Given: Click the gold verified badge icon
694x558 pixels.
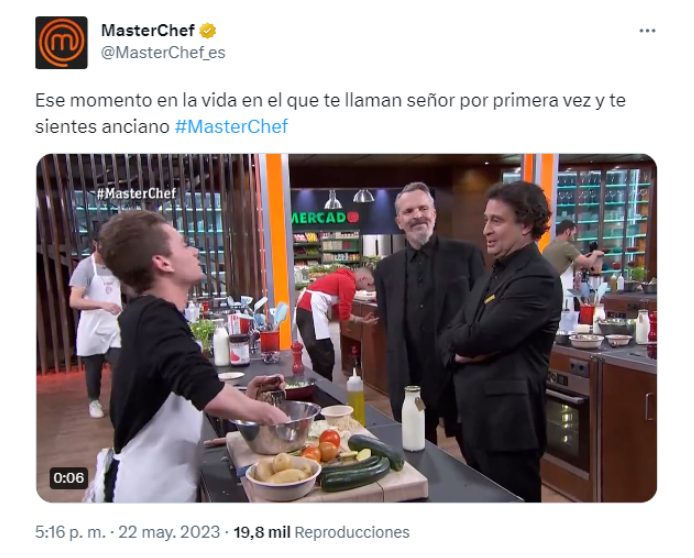Looking at the screenshot, I should point(208,31).
